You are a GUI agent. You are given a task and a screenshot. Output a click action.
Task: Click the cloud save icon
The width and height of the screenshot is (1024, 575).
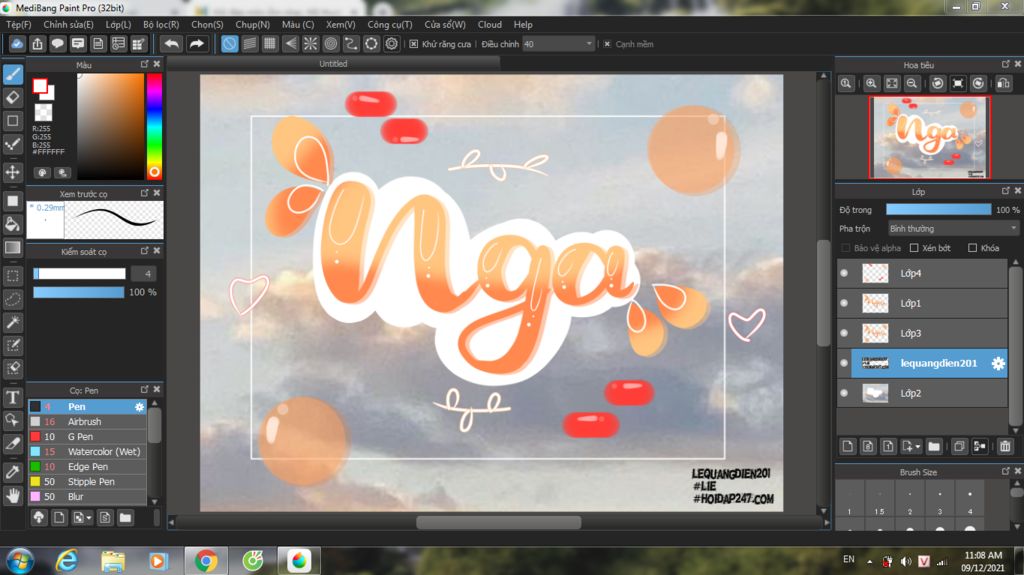(17, 44)
